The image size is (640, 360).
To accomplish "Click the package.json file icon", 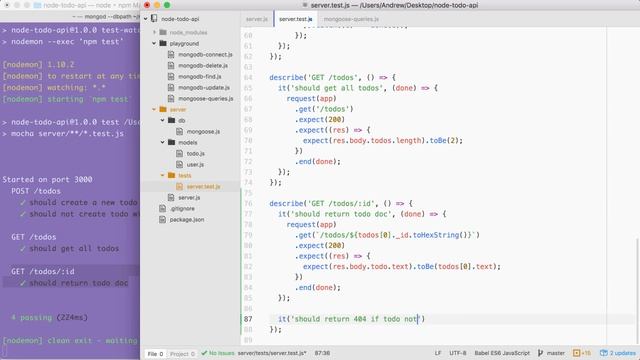I will pyautogui.click(x=163, y=220).
